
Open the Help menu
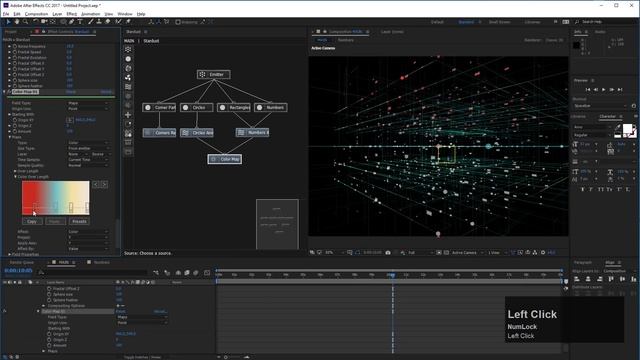point(141,14)
